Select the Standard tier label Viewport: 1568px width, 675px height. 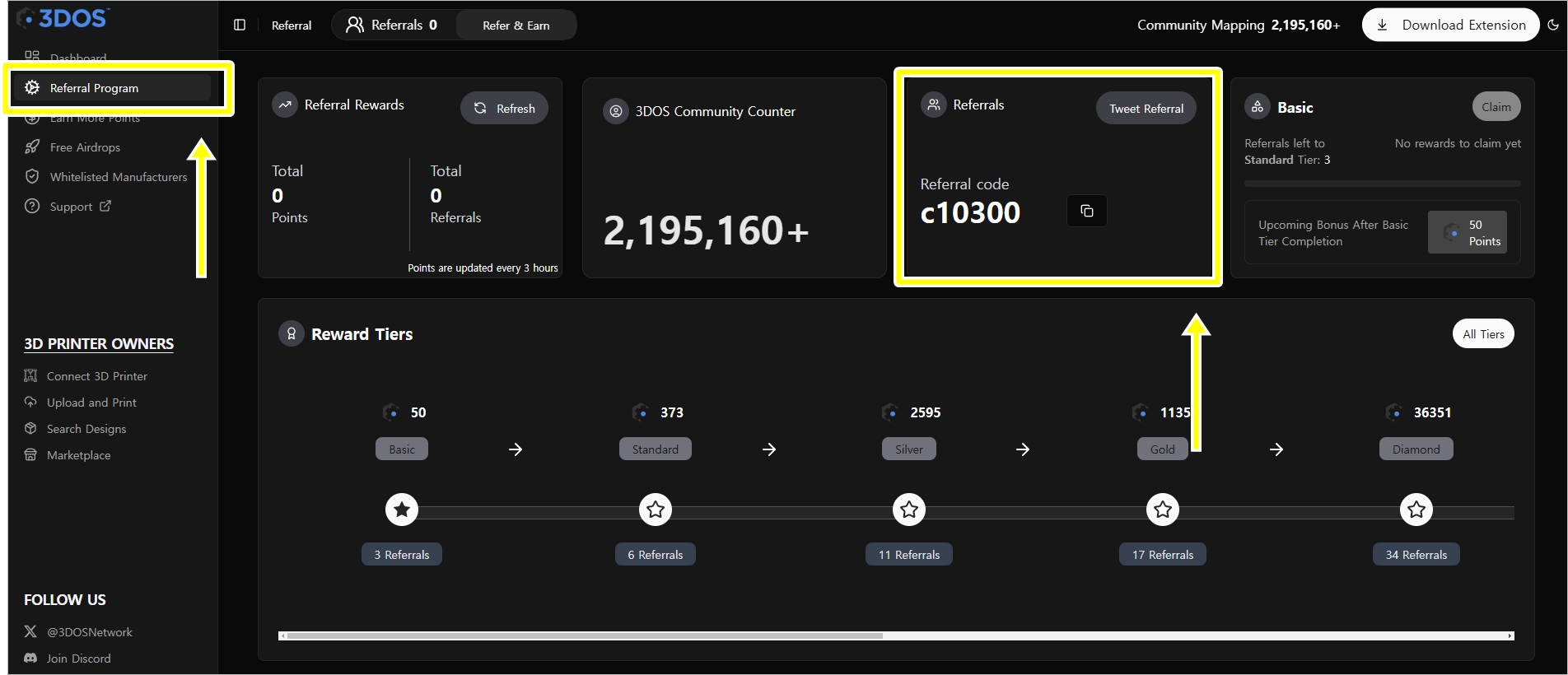point(656,449)
